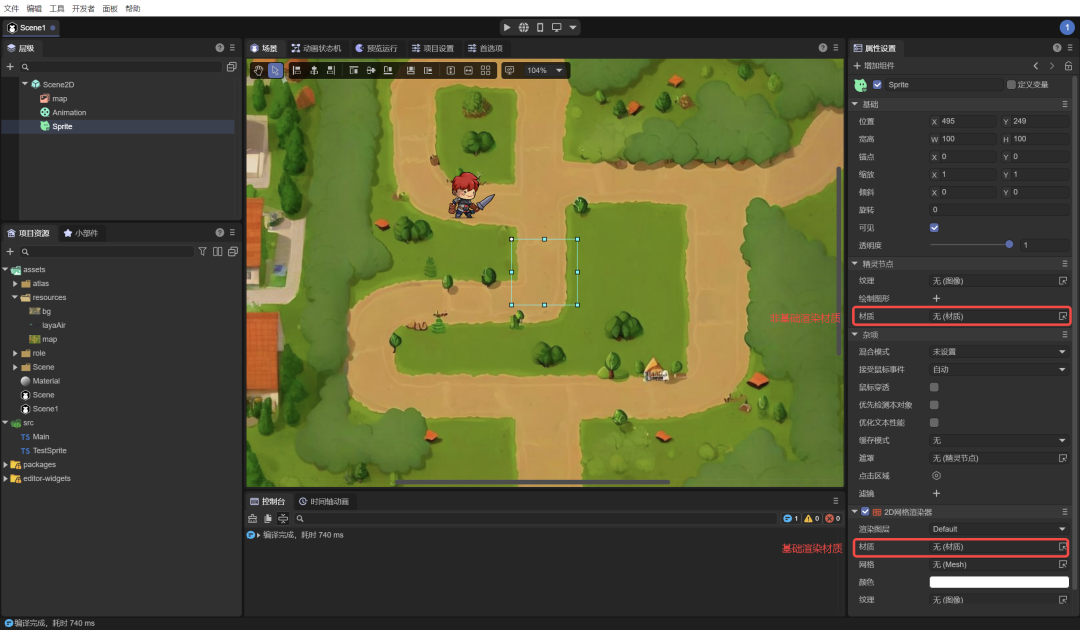Switch to the 项目设置 tab

click(x=433, y=48)
